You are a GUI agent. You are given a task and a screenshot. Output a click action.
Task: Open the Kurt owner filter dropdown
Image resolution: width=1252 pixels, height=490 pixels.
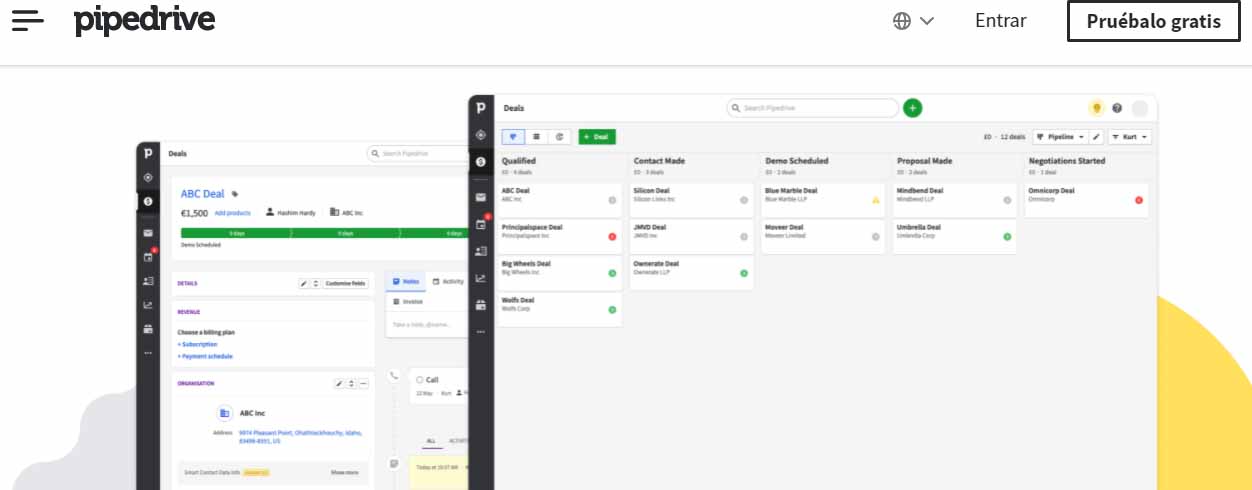(1130, 136)
